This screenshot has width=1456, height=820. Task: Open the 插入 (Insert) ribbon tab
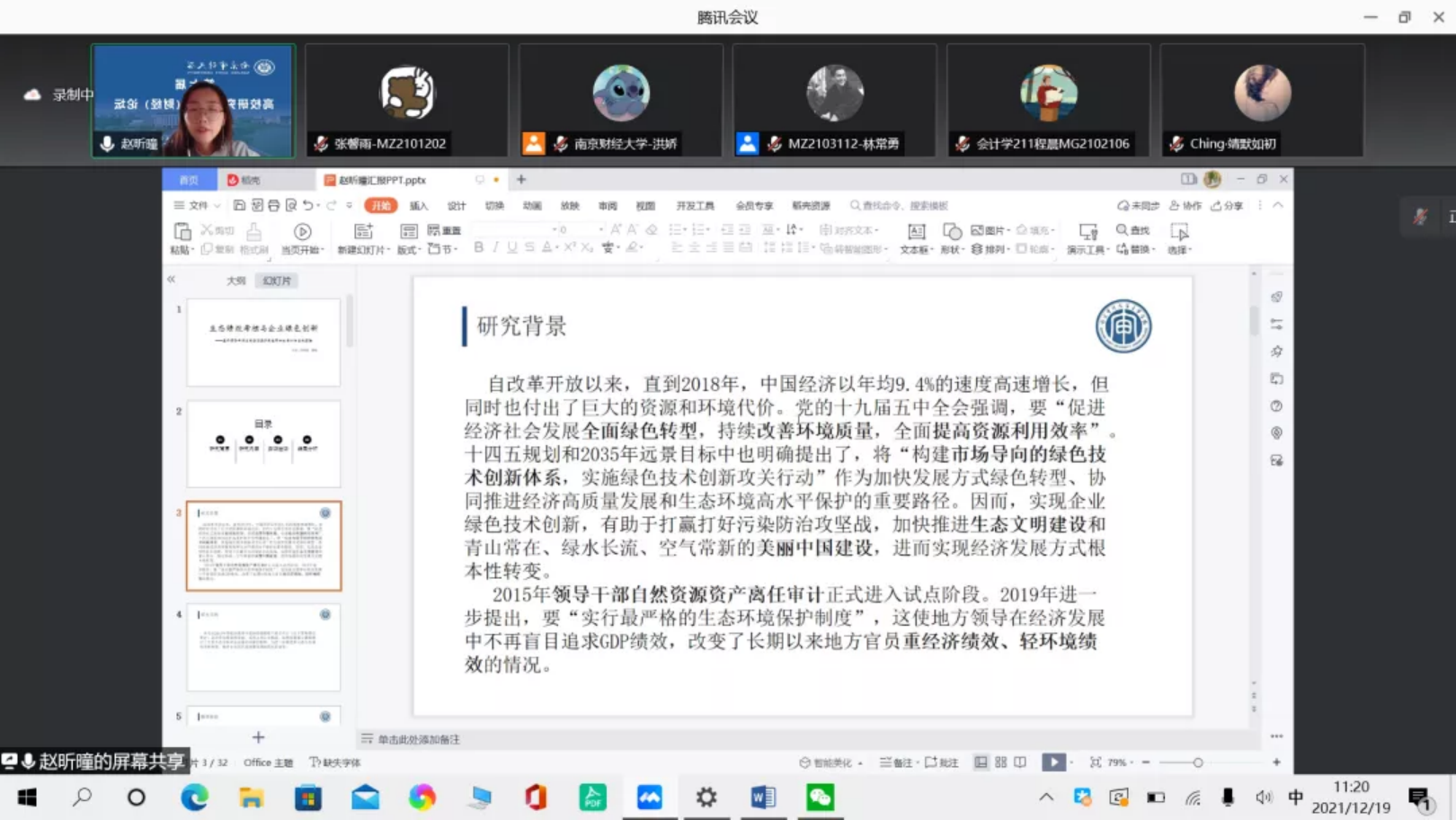point(419,206)
